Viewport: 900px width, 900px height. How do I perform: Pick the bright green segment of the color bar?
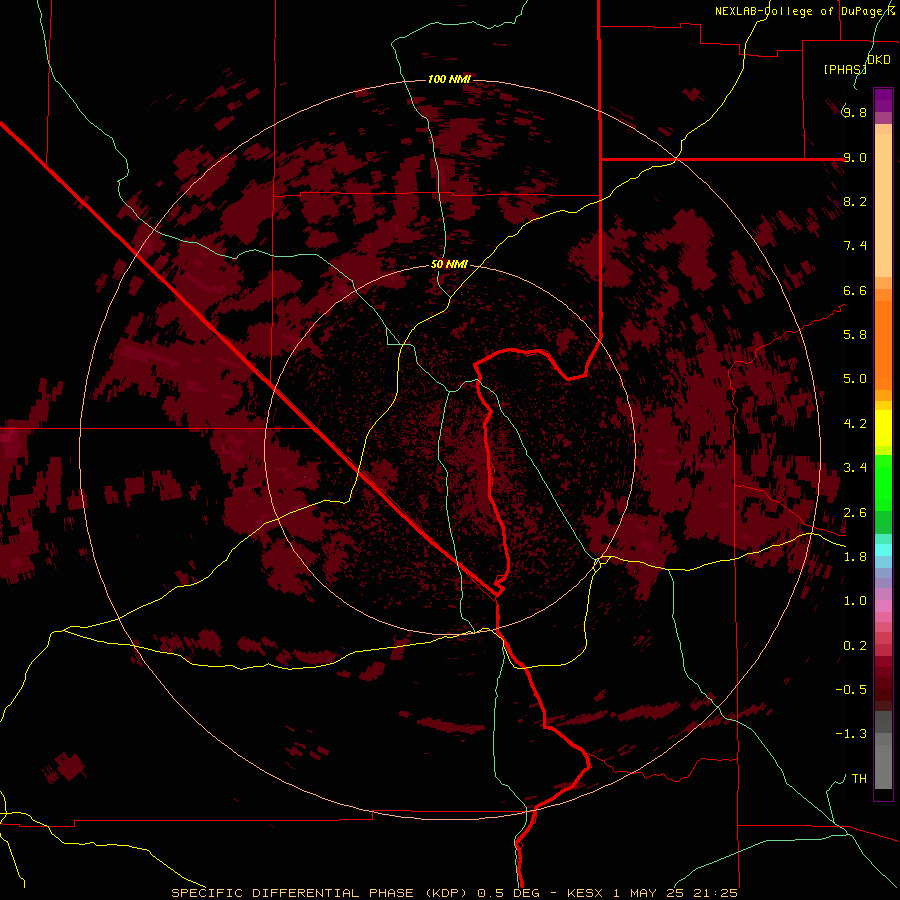(883, 482)
